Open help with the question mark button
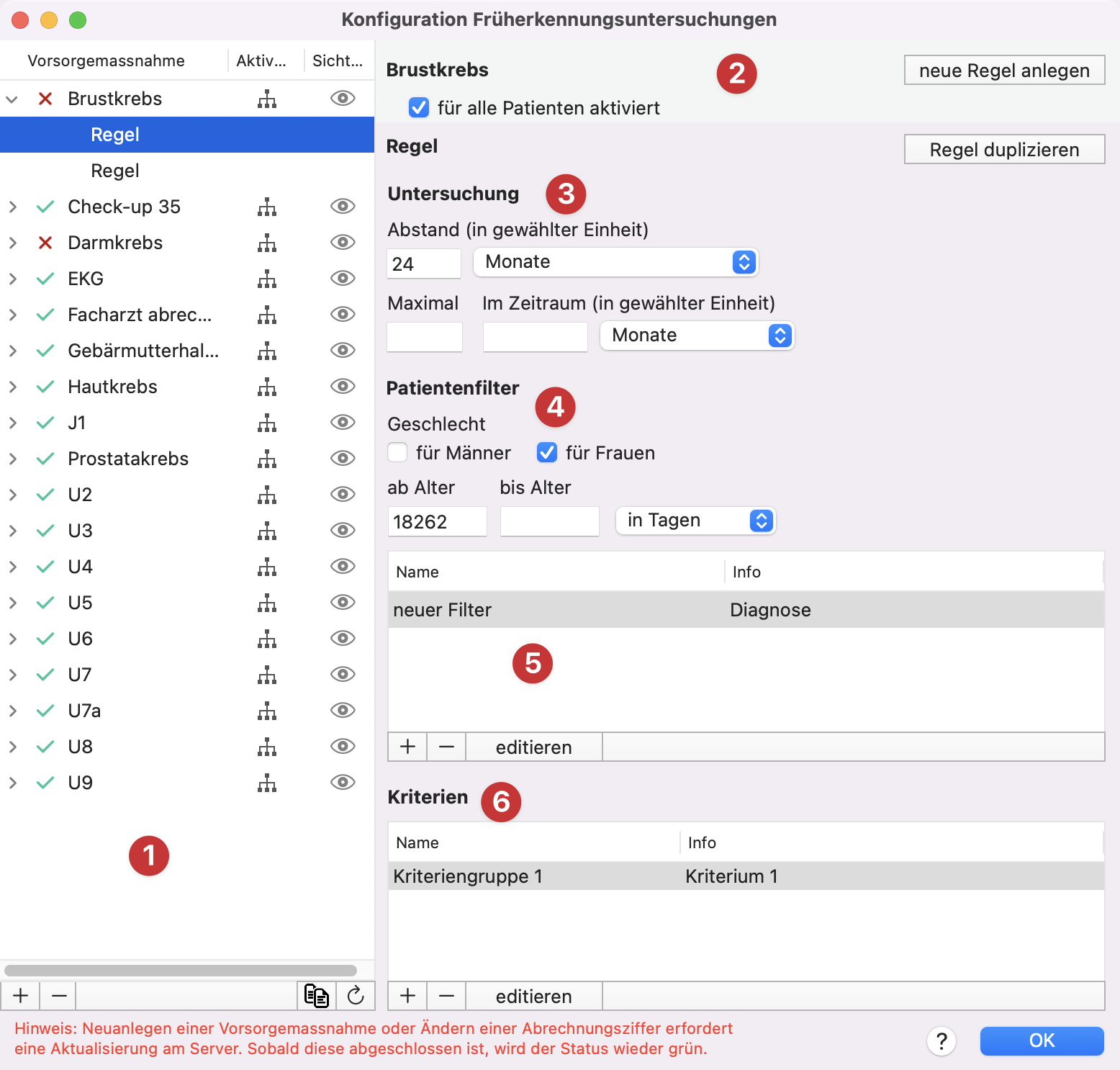The height and width of the screenshot is (1070, 1120). point(941,1040)
